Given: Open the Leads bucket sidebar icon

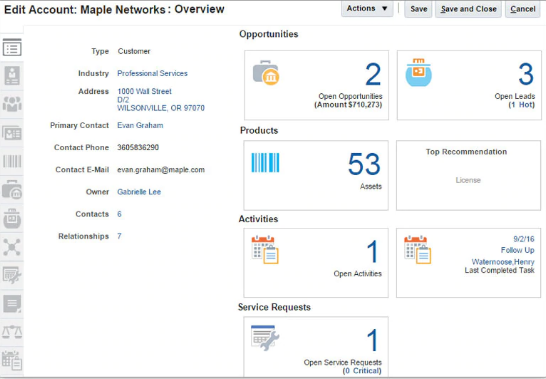Looking at the screenshot, I should 12,218.
